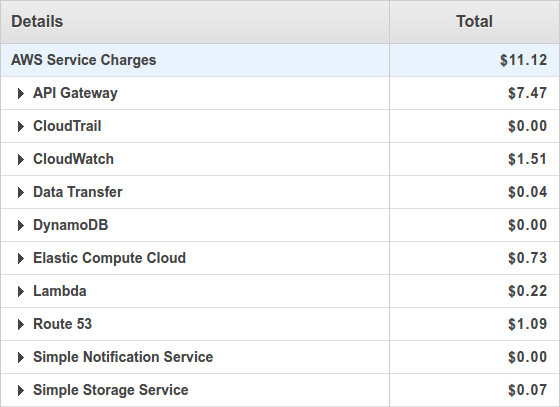
Task: Click the API Gateway label
Action: (75, 93)
